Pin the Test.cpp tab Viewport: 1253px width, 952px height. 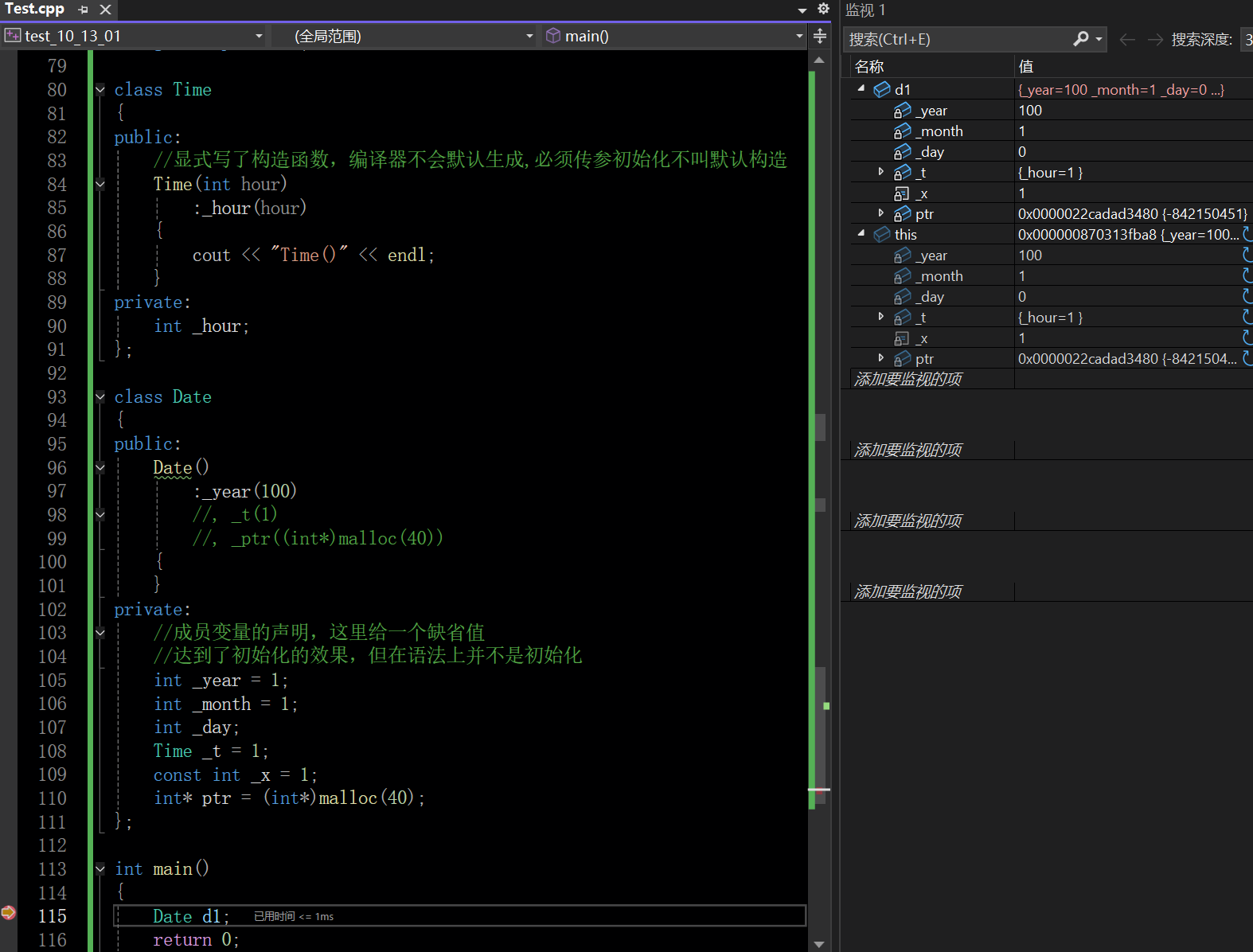click(x=84, y=10)
